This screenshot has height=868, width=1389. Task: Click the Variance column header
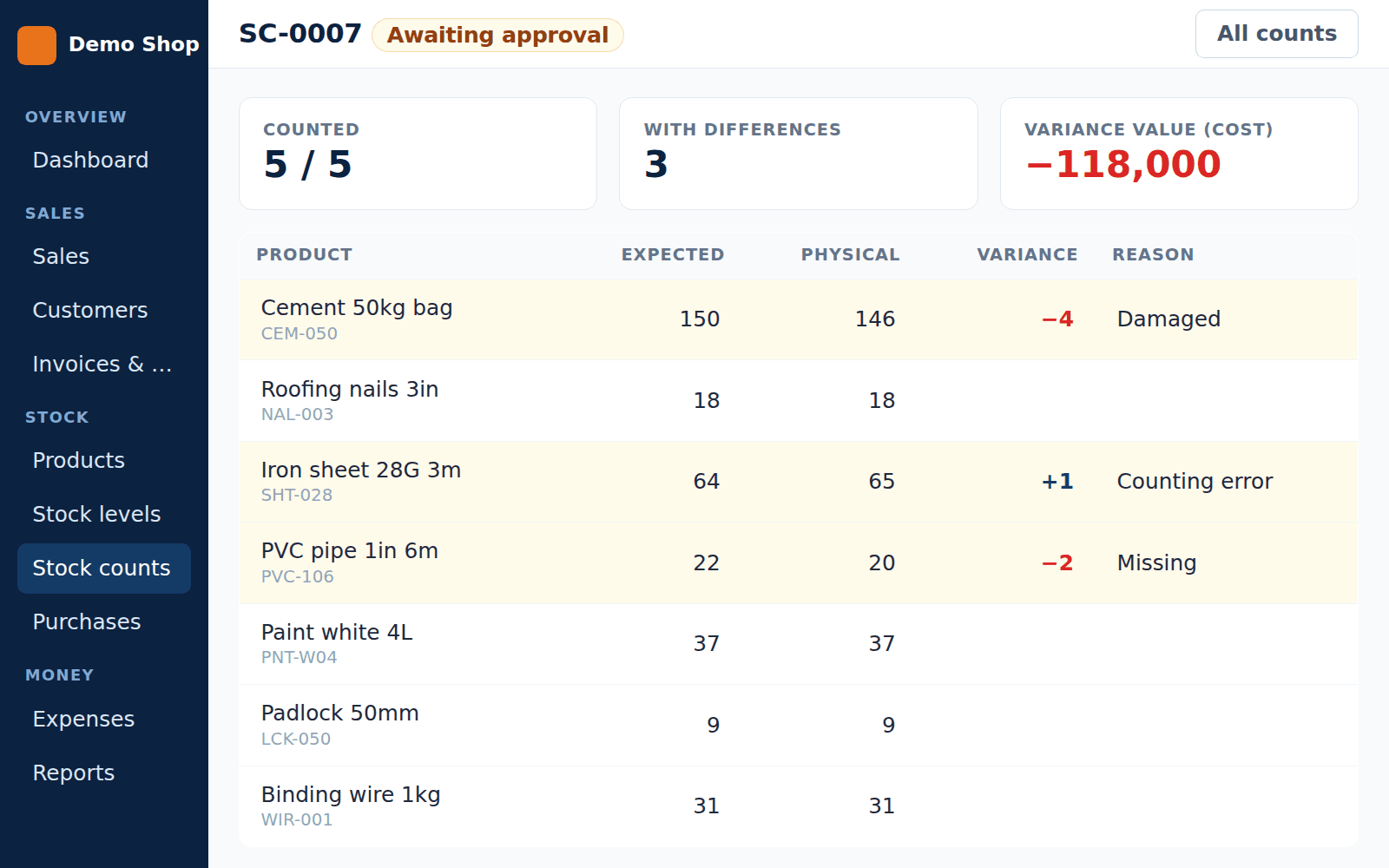(x=1027, y=254)
